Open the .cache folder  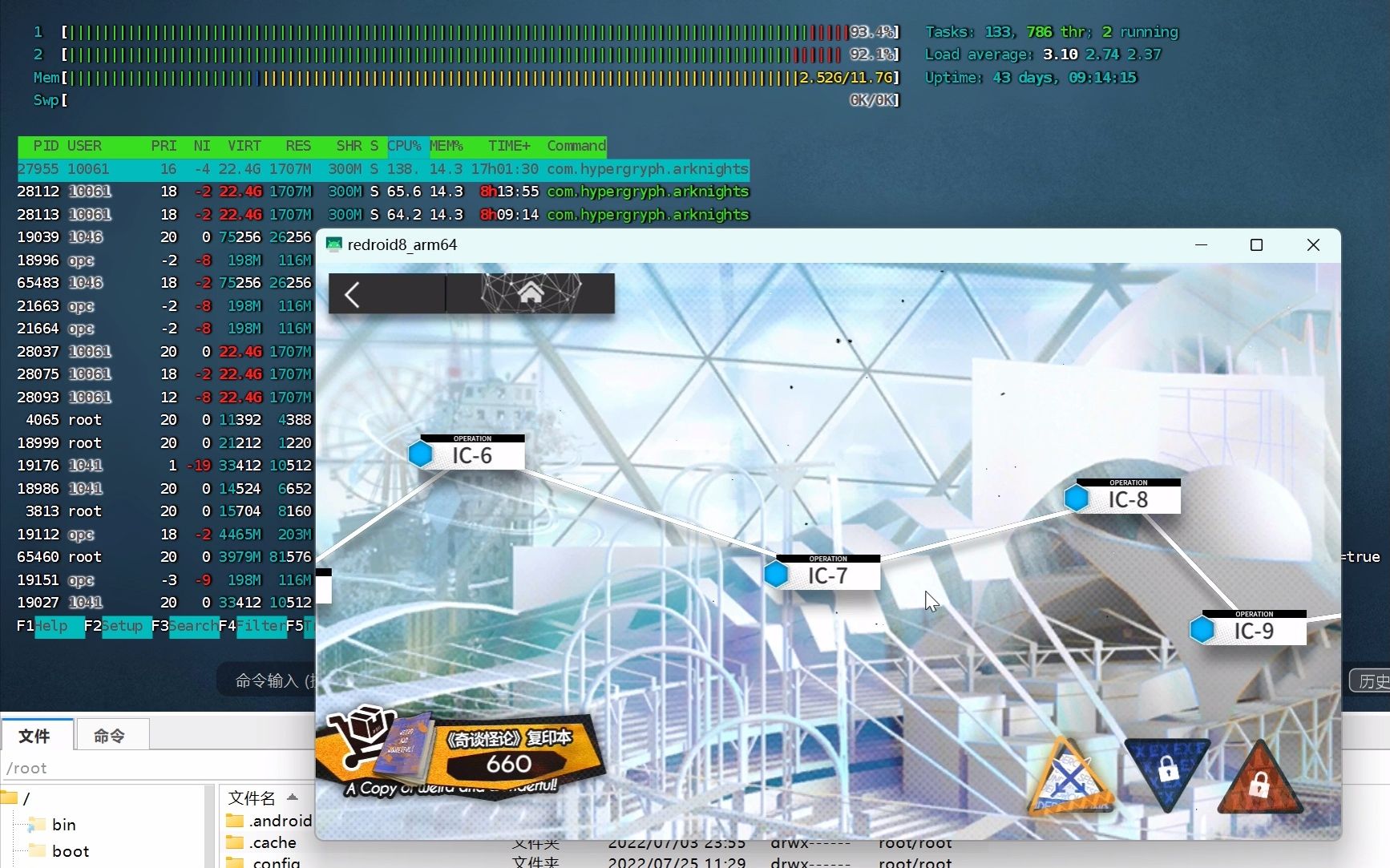[x=261, y=842]
